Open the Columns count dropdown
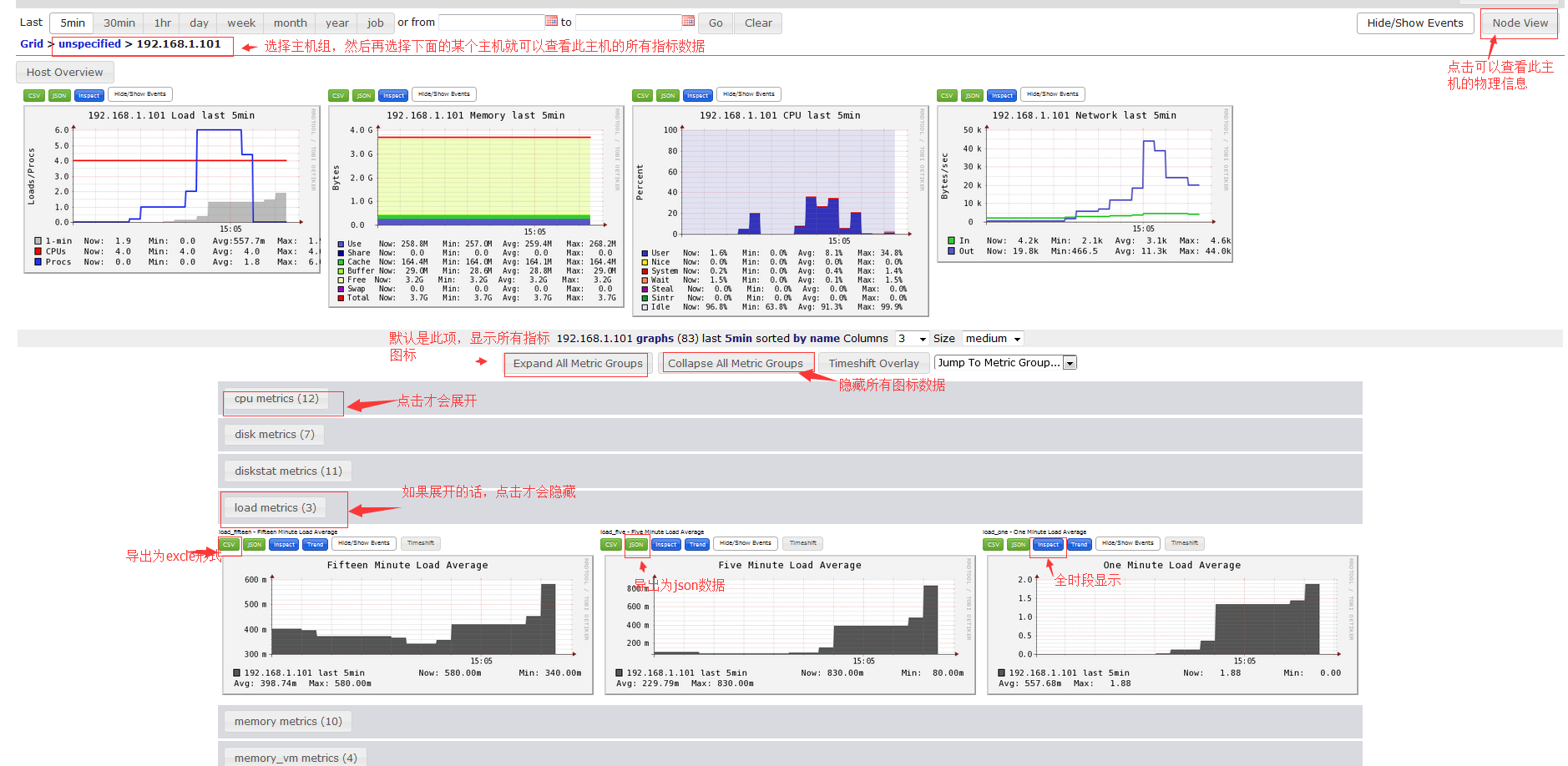 point(912,339)
